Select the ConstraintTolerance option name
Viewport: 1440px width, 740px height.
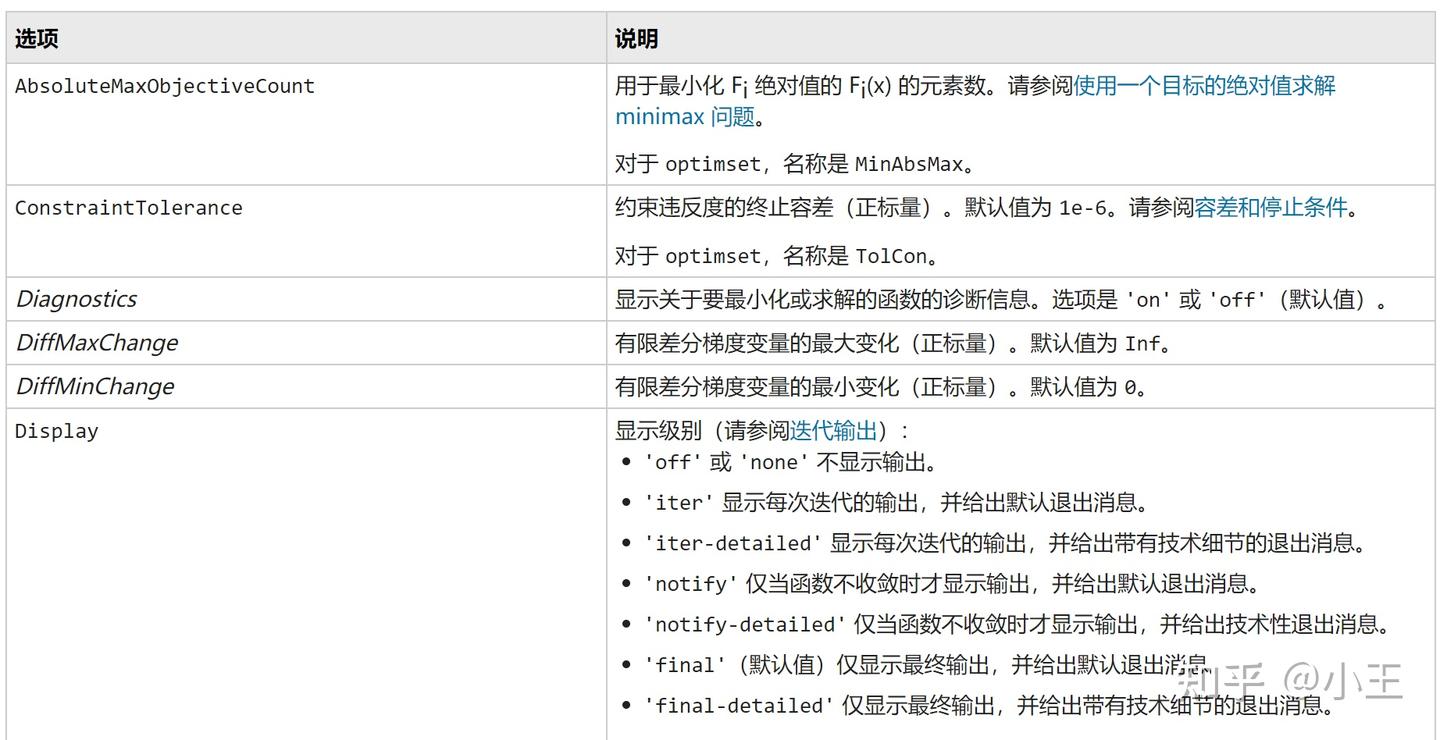click(128, 209)
